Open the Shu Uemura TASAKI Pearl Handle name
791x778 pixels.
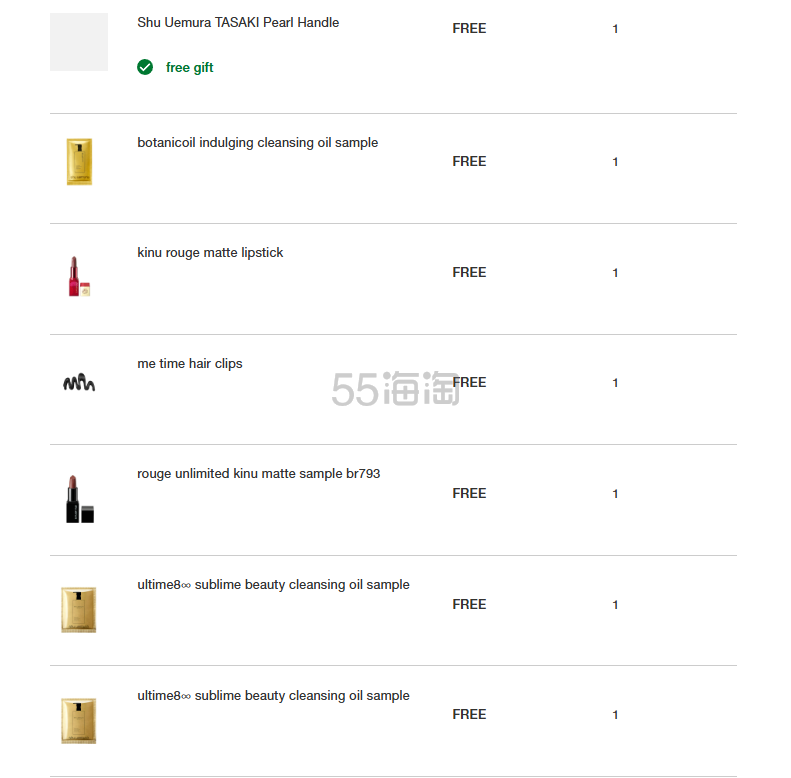coord(238,22)
